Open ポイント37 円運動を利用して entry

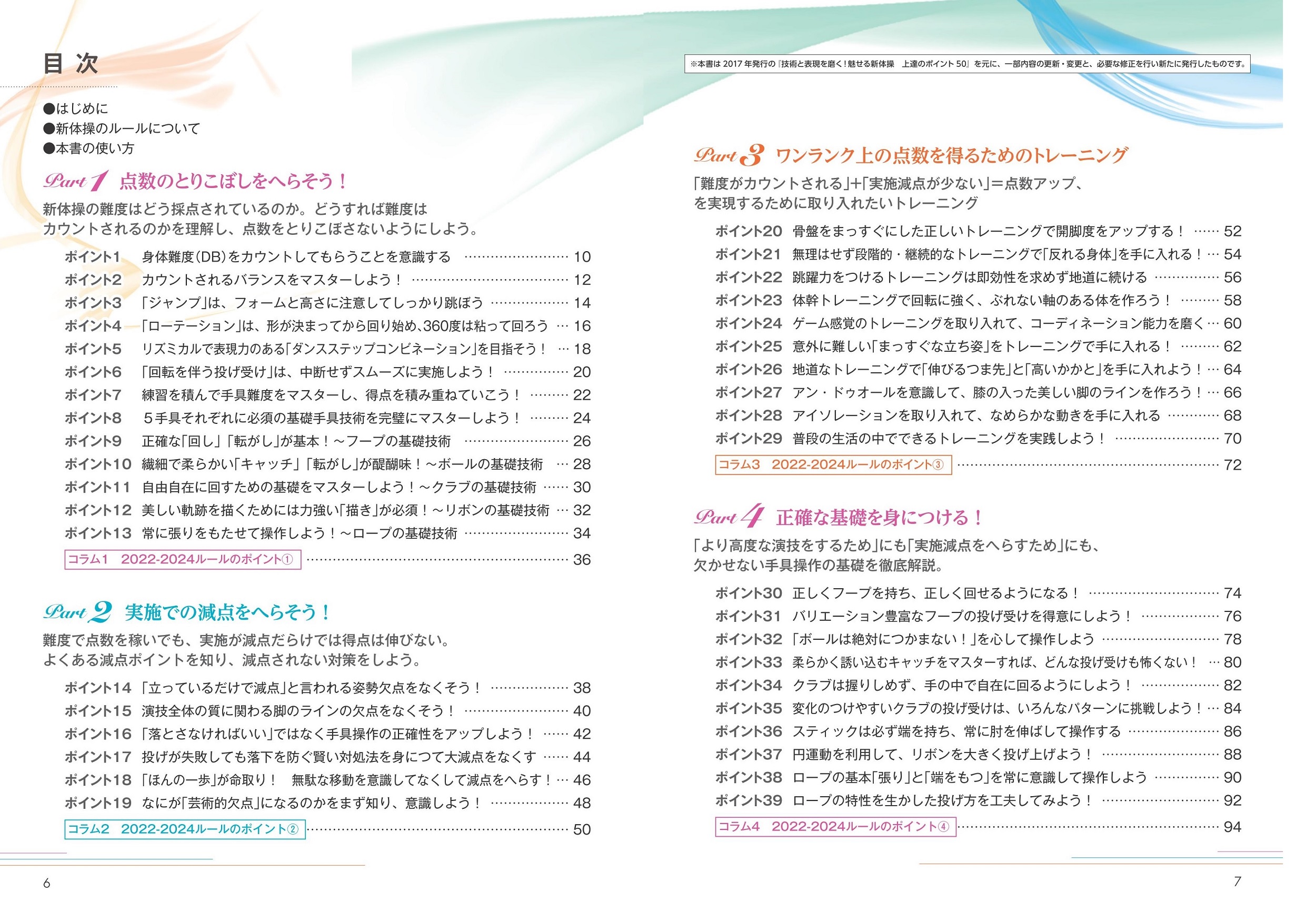coord(978,755)
